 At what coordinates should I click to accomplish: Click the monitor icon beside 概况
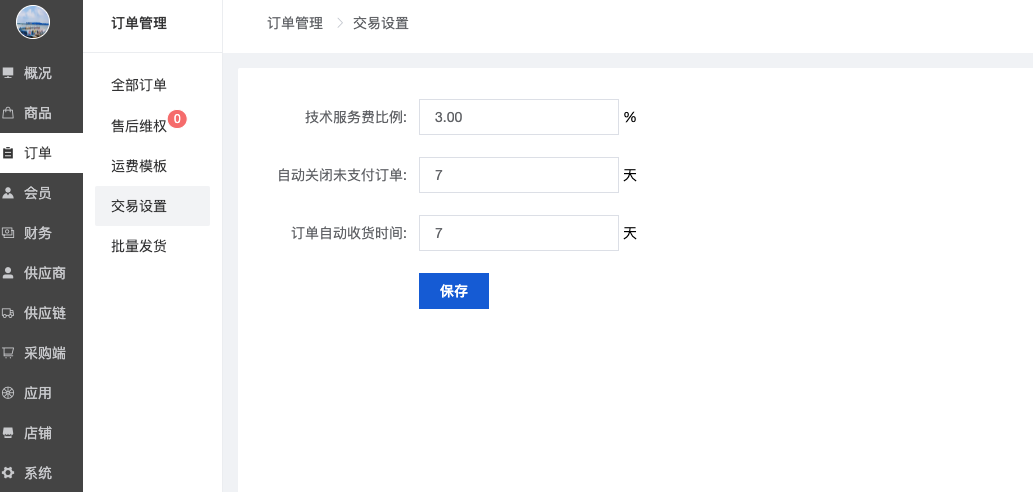pos(9,73)
